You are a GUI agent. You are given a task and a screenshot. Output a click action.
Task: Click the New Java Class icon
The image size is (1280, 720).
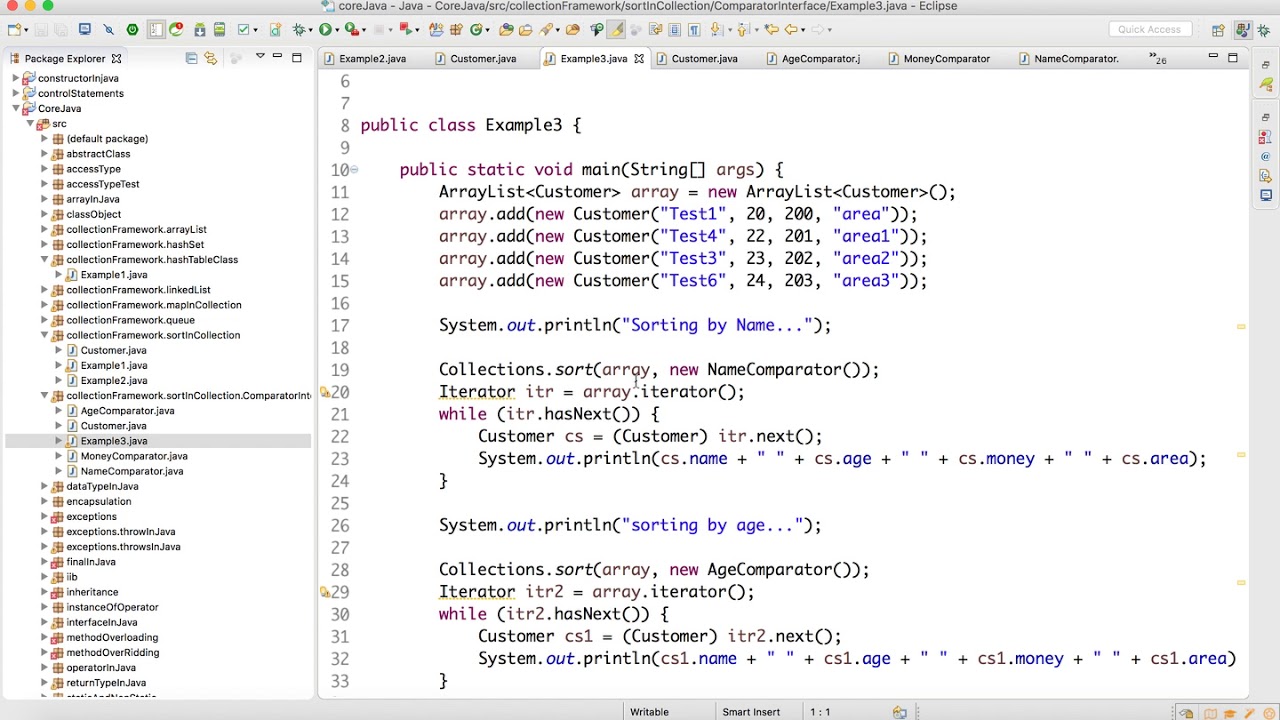[476, 30]
